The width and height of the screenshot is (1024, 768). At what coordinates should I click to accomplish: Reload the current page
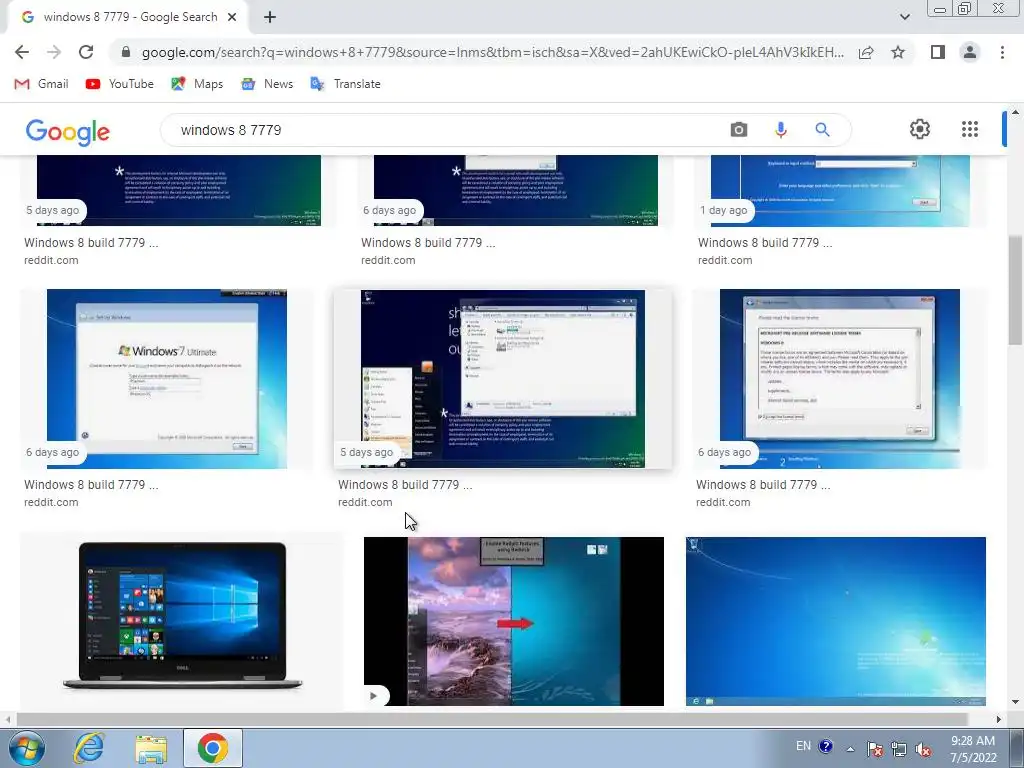point(86,52)
